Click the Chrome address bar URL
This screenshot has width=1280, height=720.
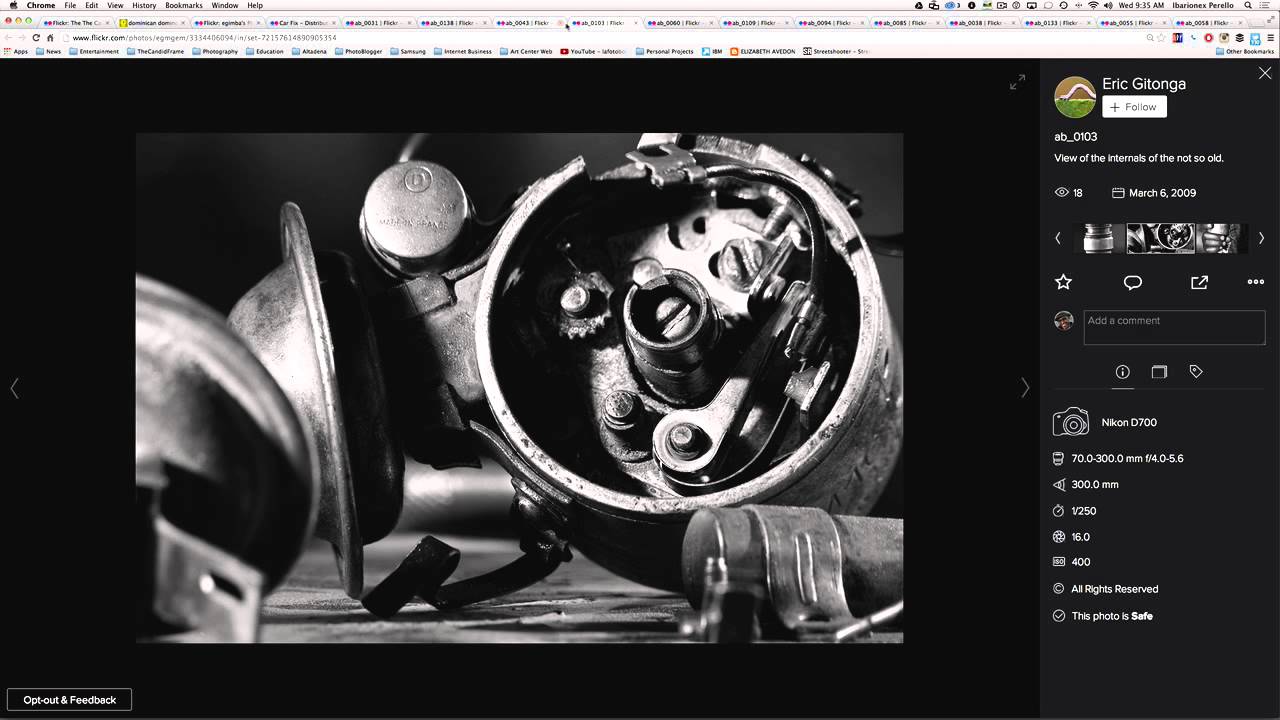(x=205, y=38)
